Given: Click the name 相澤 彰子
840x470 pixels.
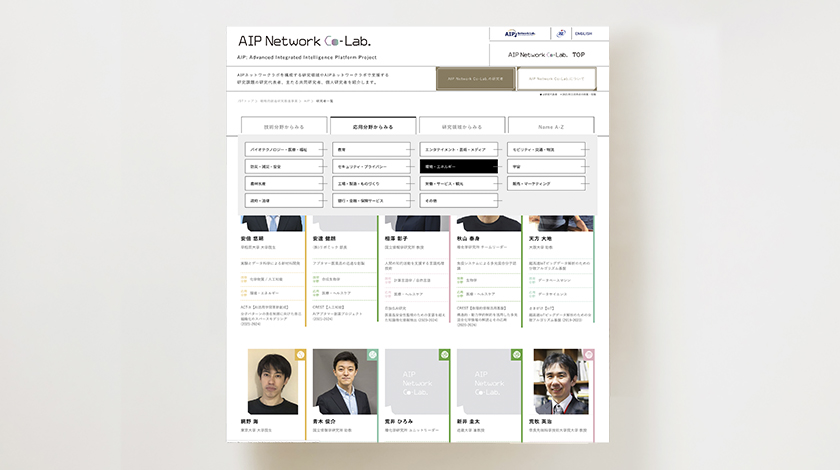Looking at the screenshot, I should point(396,238).
